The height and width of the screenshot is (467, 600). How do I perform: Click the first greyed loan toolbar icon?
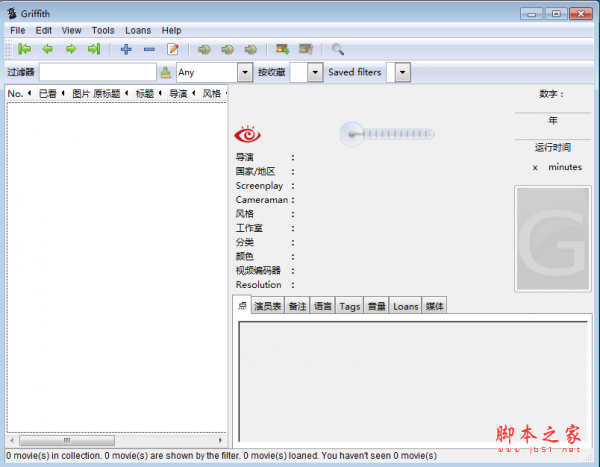point(204,49)
